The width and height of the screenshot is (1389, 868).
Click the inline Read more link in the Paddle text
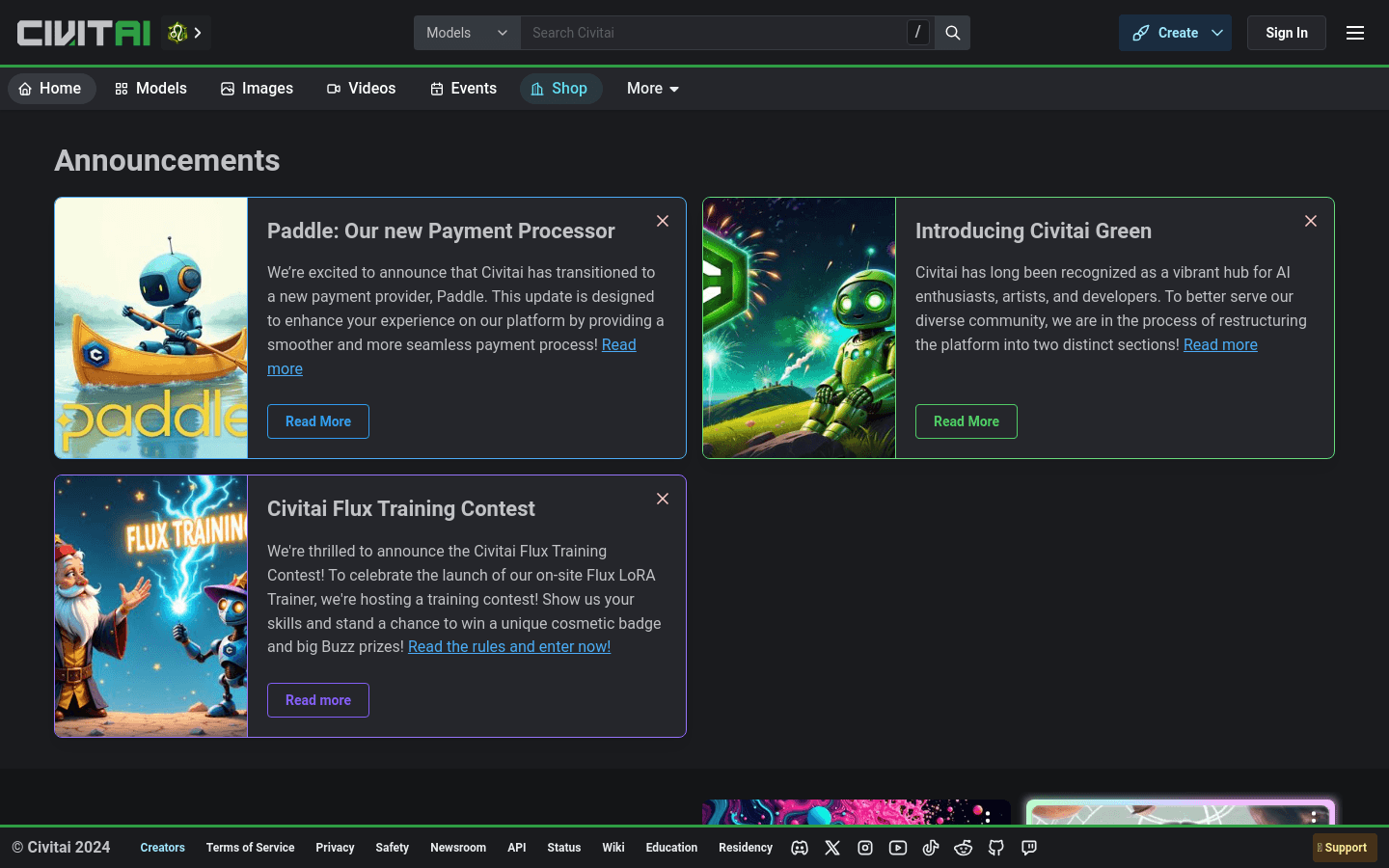618,345
